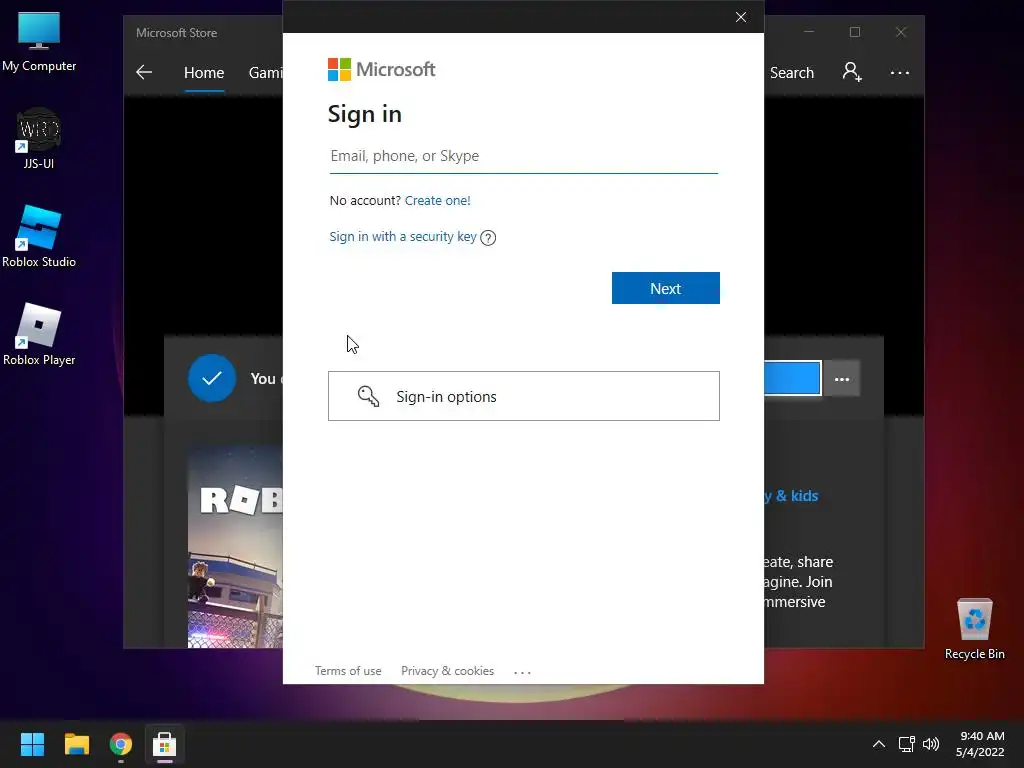Viewport: 1024px width, 768px height.
Task: Open the Windows Start menu
Action: [32, 744]
